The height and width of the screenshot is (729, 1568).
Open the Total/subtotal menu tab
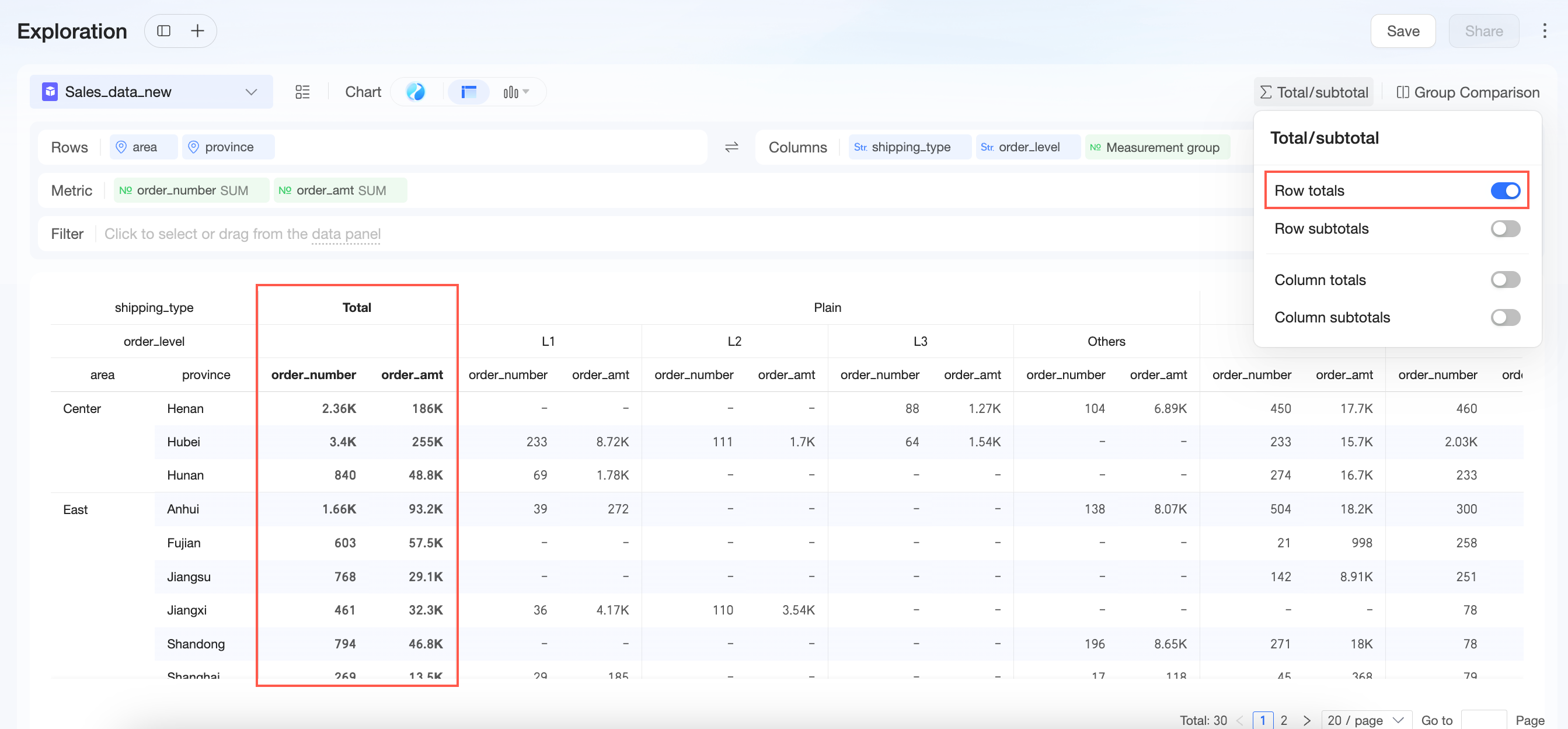1313,92
